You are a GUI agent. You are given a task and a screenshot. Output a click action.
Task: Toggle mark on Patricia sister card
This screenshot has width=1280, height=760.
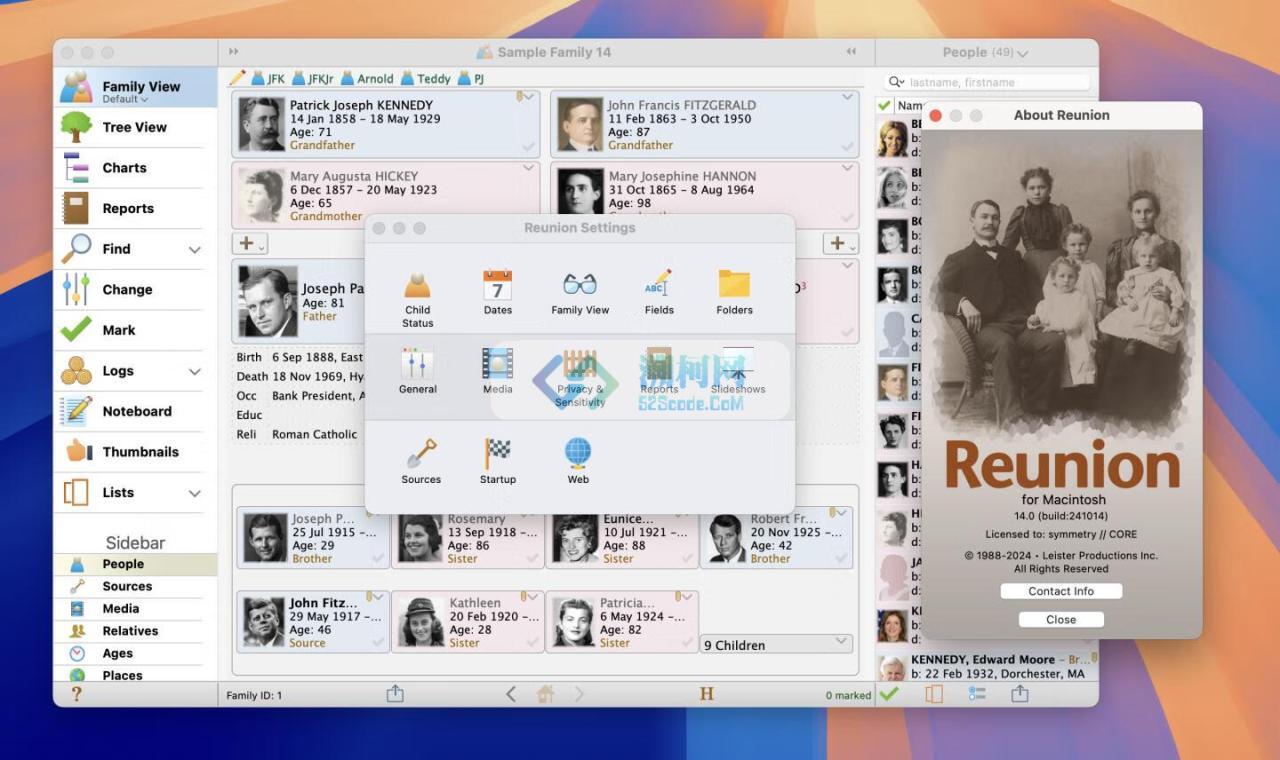pyautogui.click(x=687, y=643)
